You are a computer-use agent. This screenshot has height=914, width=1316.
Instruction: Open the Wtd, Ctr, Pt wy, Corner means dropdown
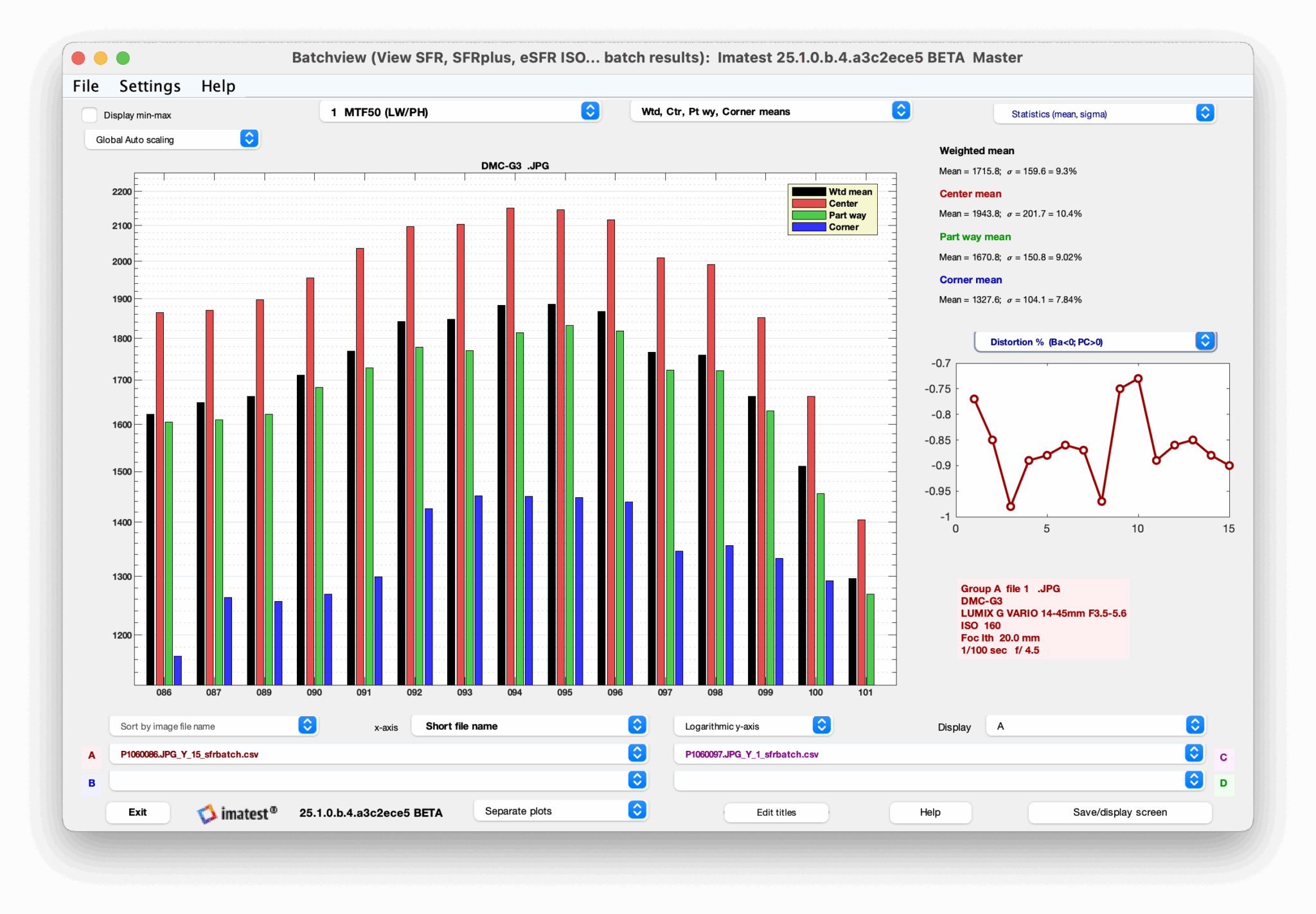point(770,111)
